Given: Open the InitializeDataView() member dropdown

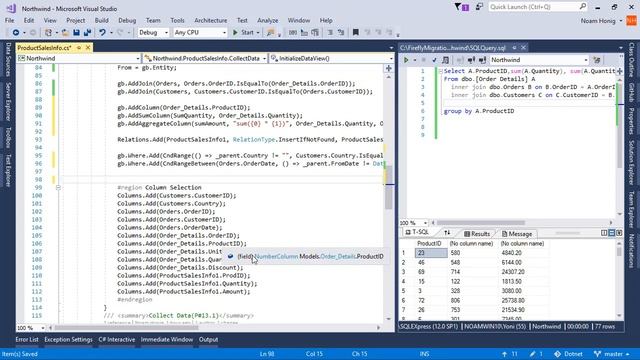Looking at the screenshot, I should [x=331, y=58].
